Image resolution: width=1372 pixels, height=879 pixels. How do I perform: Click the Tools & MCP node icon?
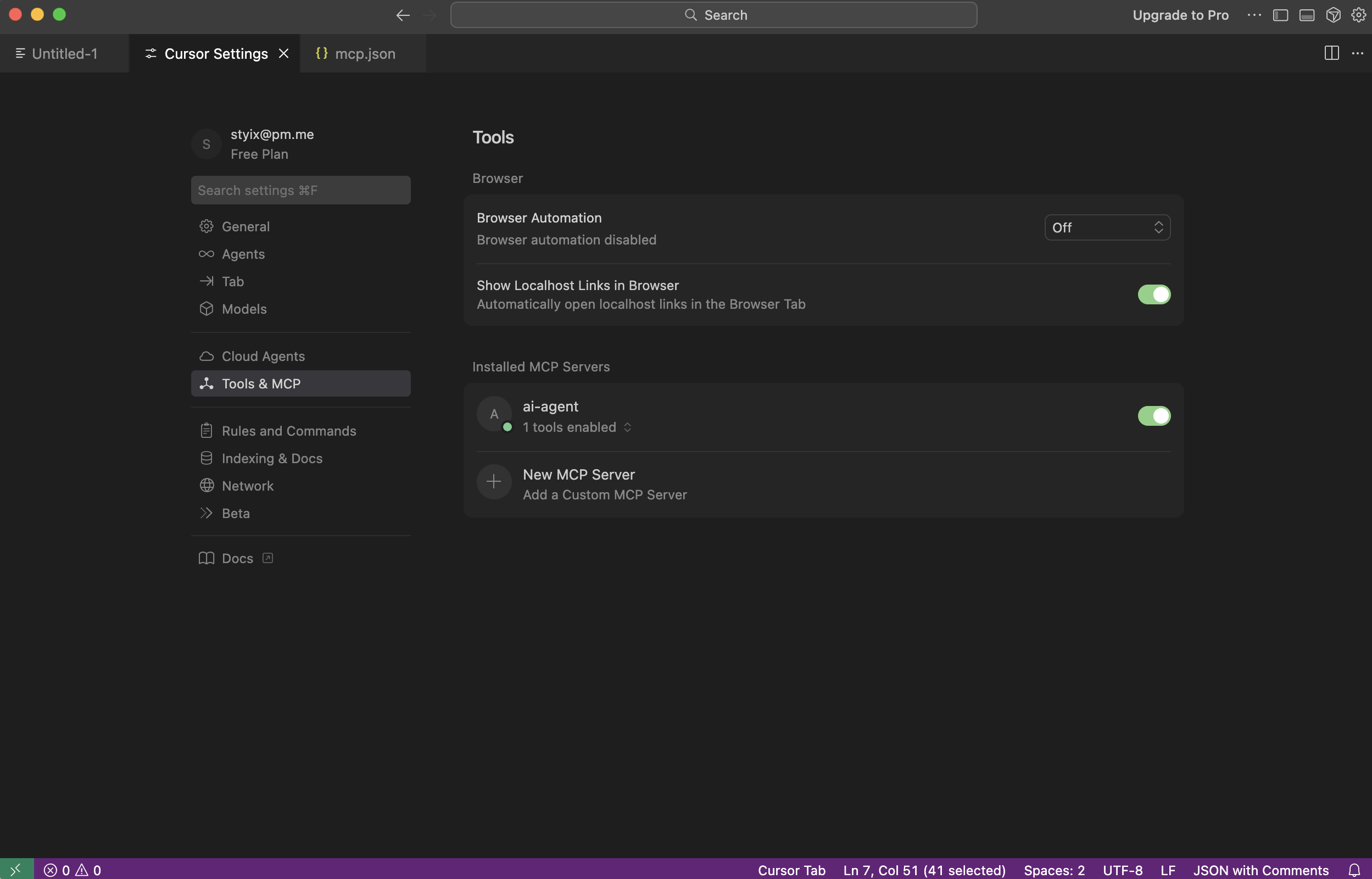pyautogui.click(x=207, y=383)
